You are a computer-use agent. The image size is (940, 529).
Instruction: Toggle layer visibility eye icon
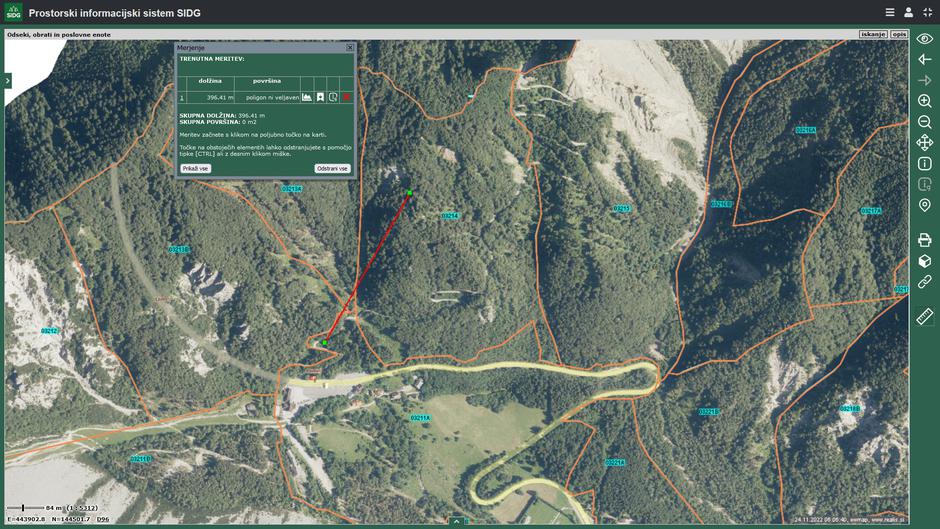point(924,39)
